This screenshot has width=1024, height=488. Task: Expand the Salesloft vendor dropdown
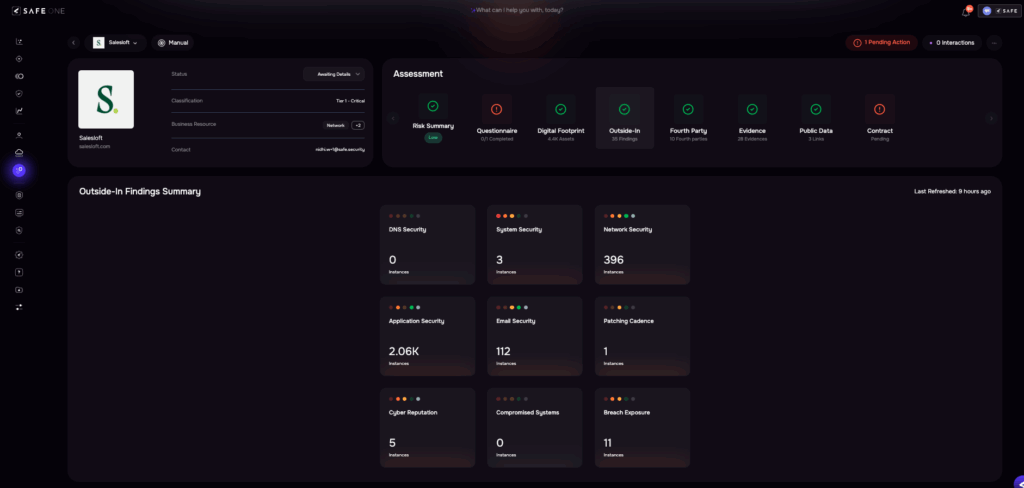pyautogui.click(x=116, y=42)
